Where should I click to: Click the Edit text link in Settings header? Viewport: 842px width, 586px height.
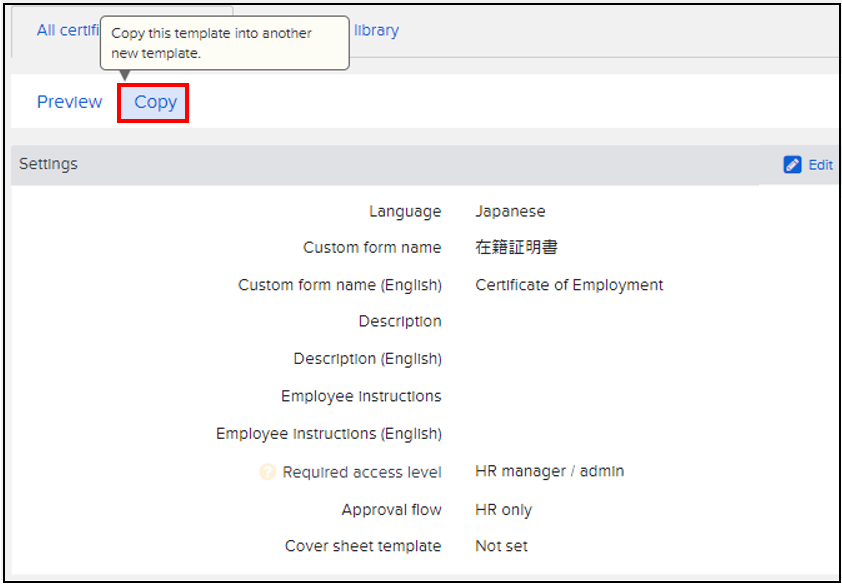click(820, 165)
